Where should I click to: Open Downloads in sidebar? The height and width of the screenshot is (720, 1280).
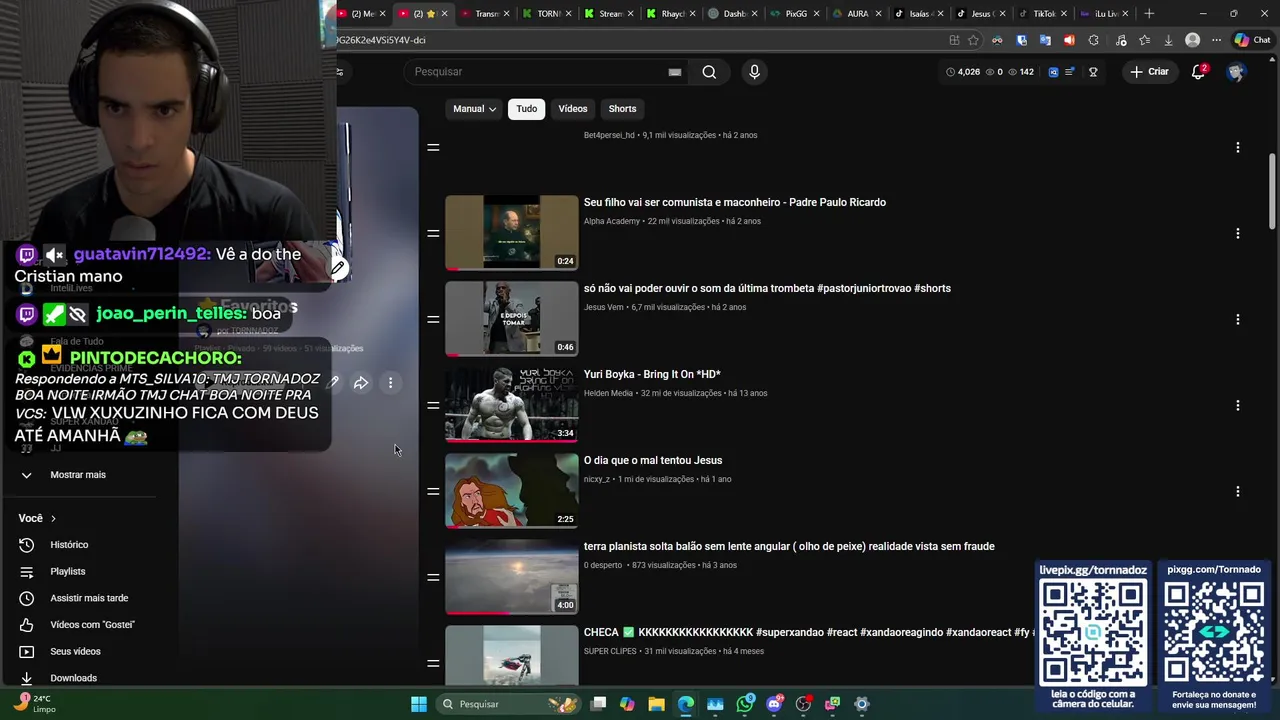coord(73,678)
